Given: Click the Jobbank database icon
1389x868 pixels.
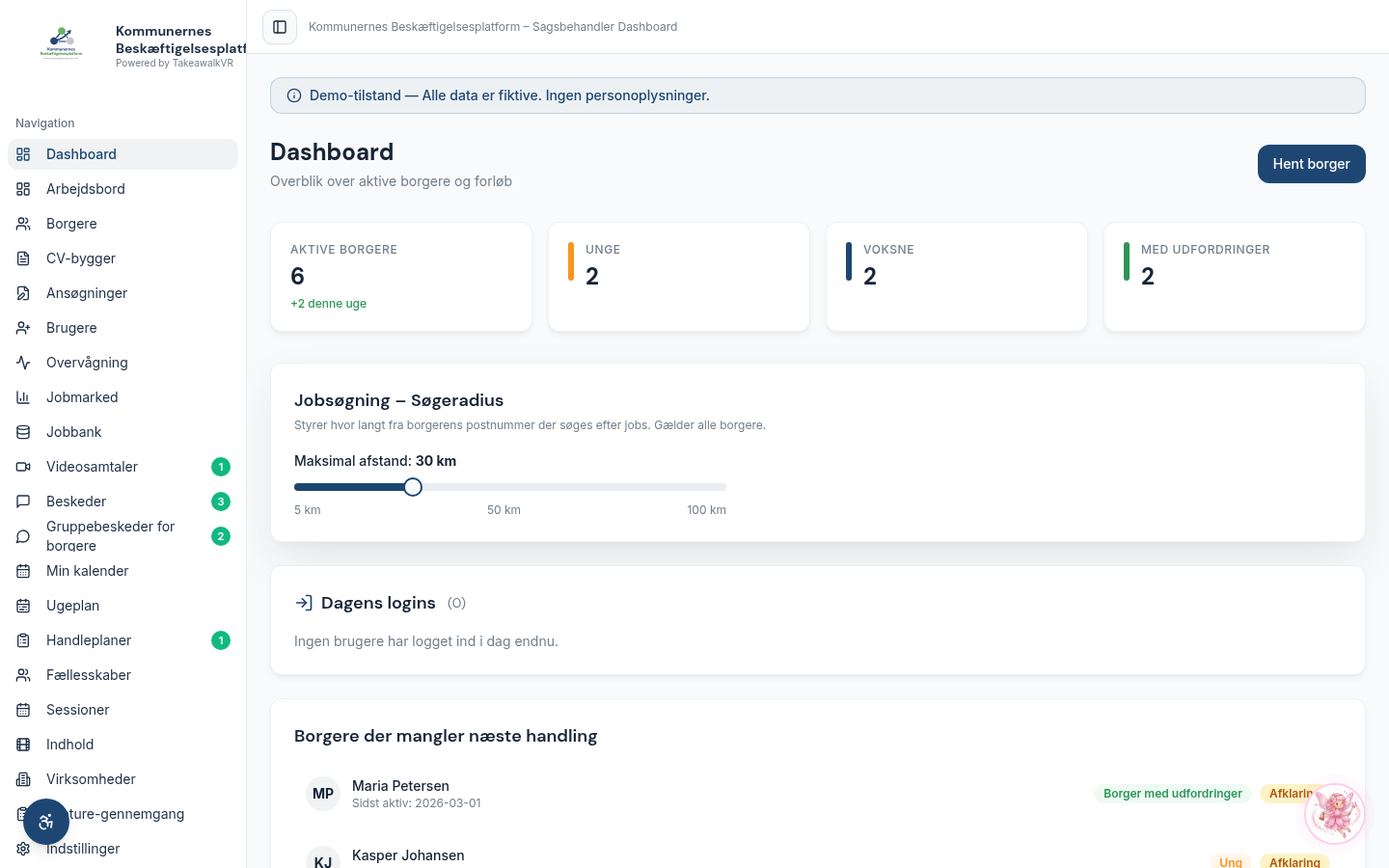Looking at the screenshot, I should (23, 432).
